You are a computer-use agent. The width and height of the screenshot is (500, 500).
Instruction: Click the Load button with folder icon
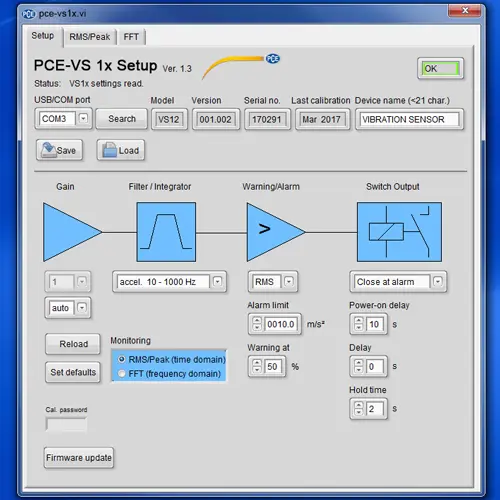coord(121,150)
